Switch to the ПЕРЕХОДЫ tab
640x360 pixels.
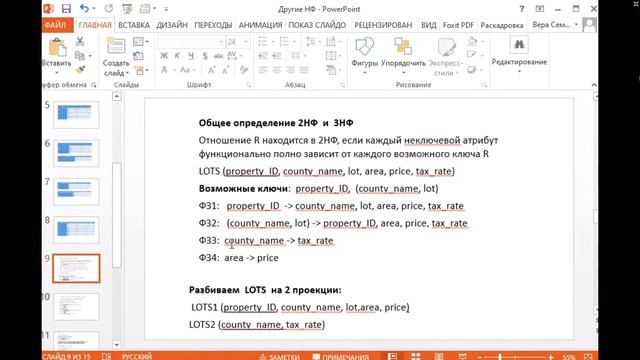[213, 25]
